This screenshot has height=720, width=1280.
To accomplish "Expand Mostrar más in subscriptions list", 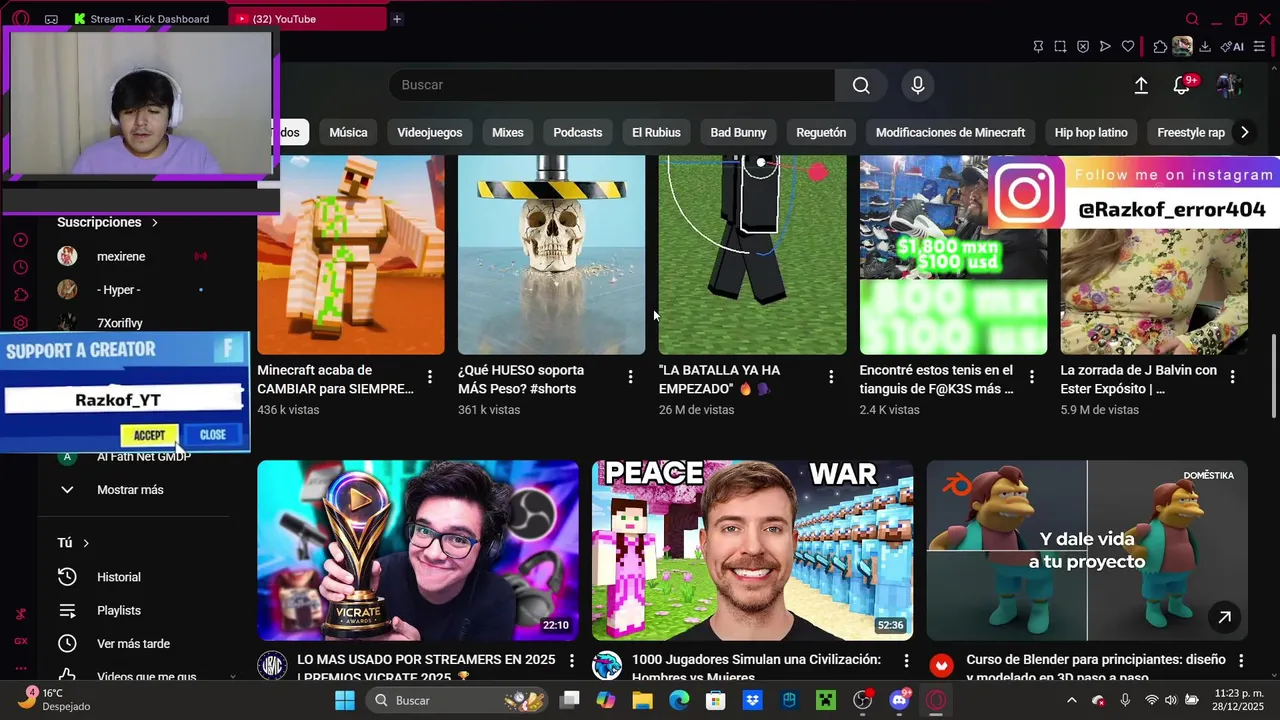I will click(130, 490).
